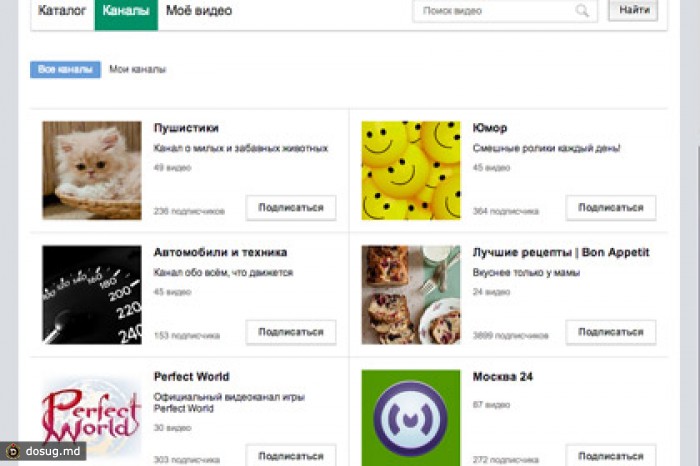Click the Поиск видео search field
Image resolution: width=700 pixels, height=466 pixels.
[x=495, y=11]
